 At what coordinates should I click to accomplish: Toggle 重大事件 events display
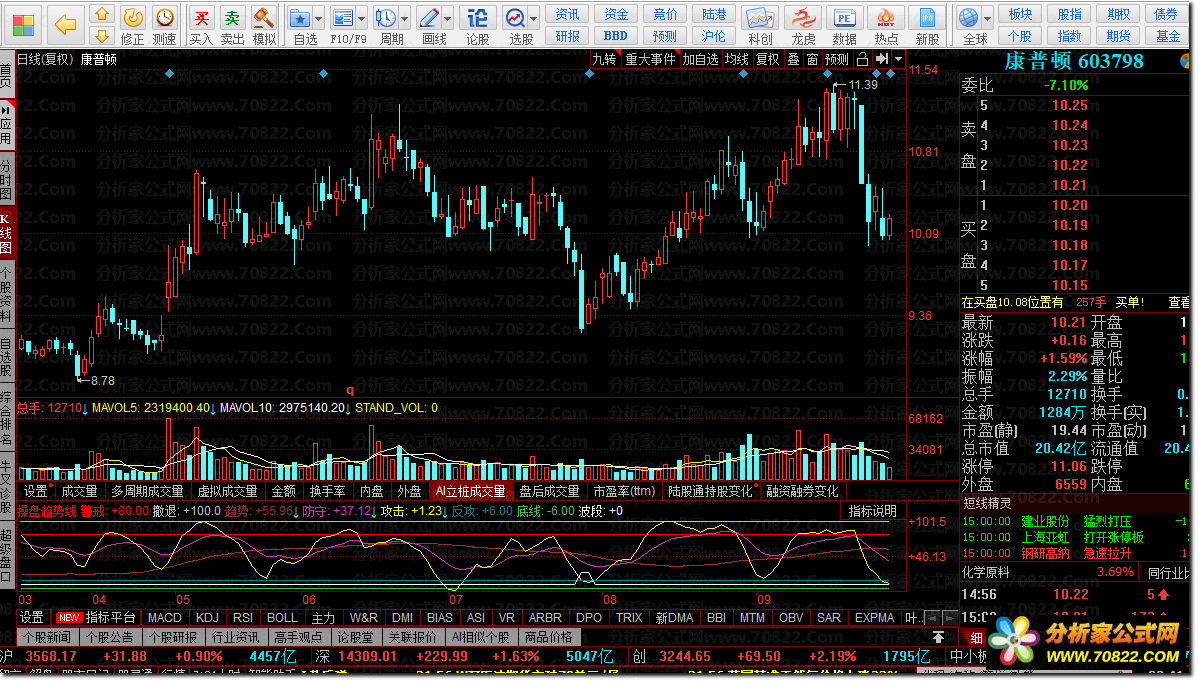pyautogui.click(x=650, y=59)
